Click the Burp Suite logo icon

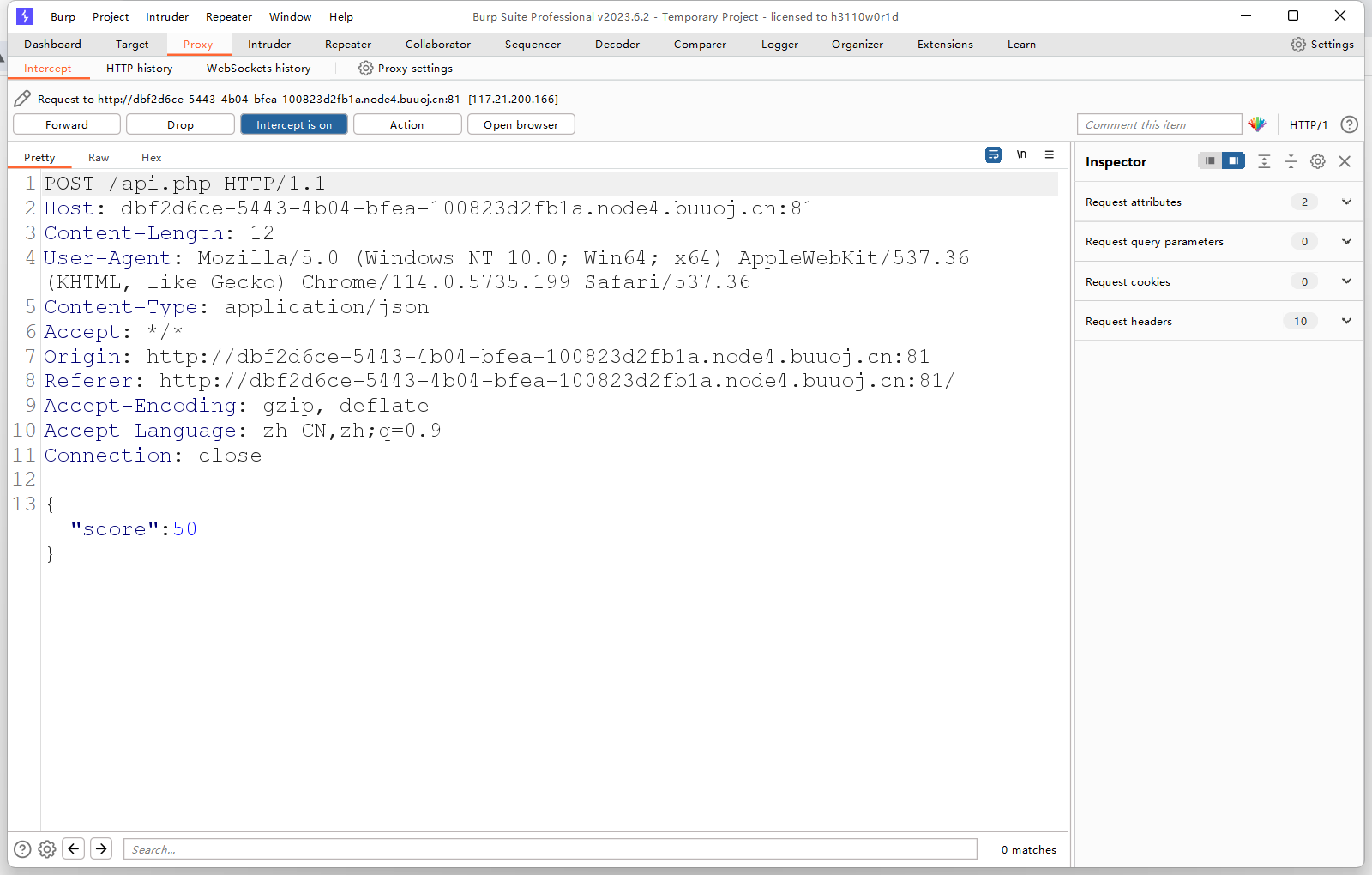pos(25,16)
